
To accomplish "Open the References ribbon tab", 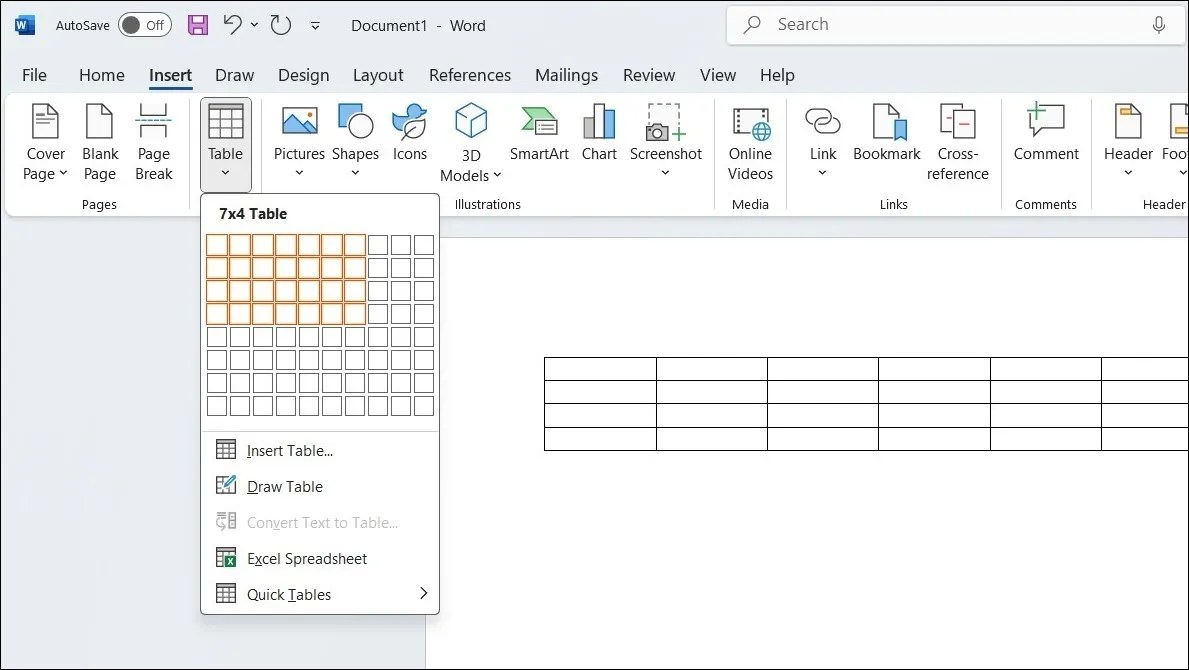I will coord(469,75).
